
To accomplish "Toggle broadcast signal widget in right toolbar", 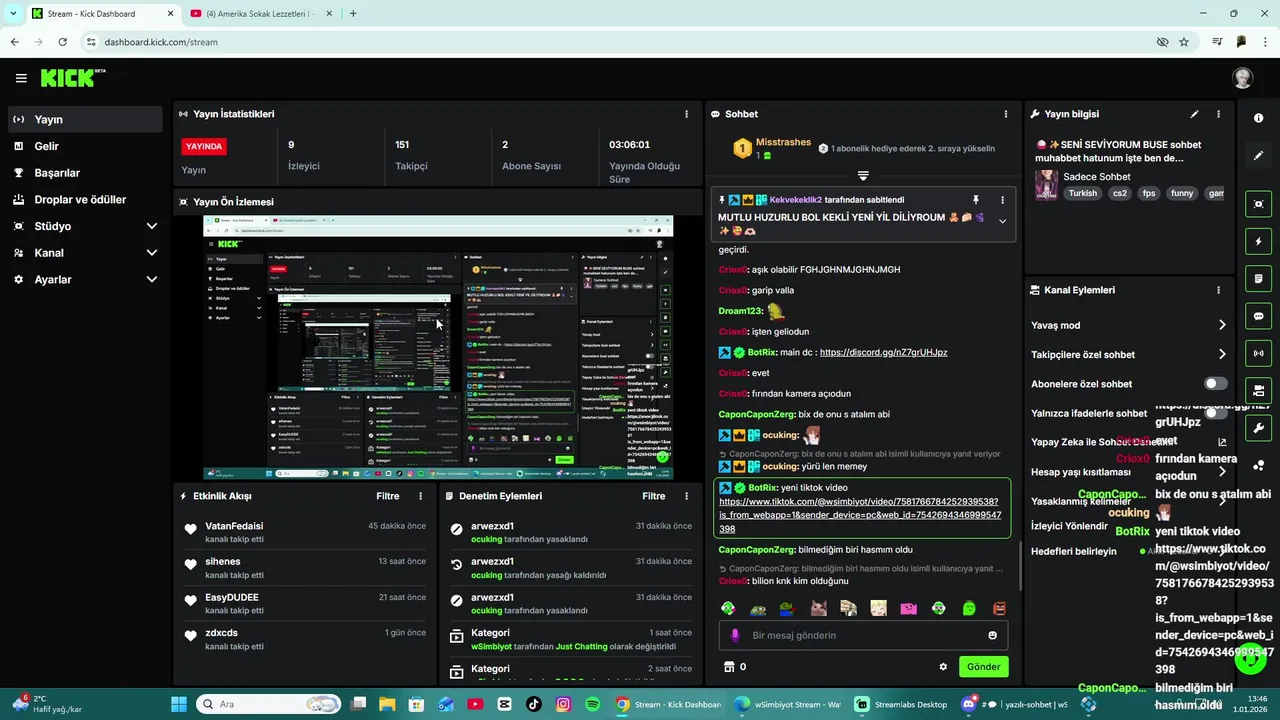I will [x=1258, y=353].
